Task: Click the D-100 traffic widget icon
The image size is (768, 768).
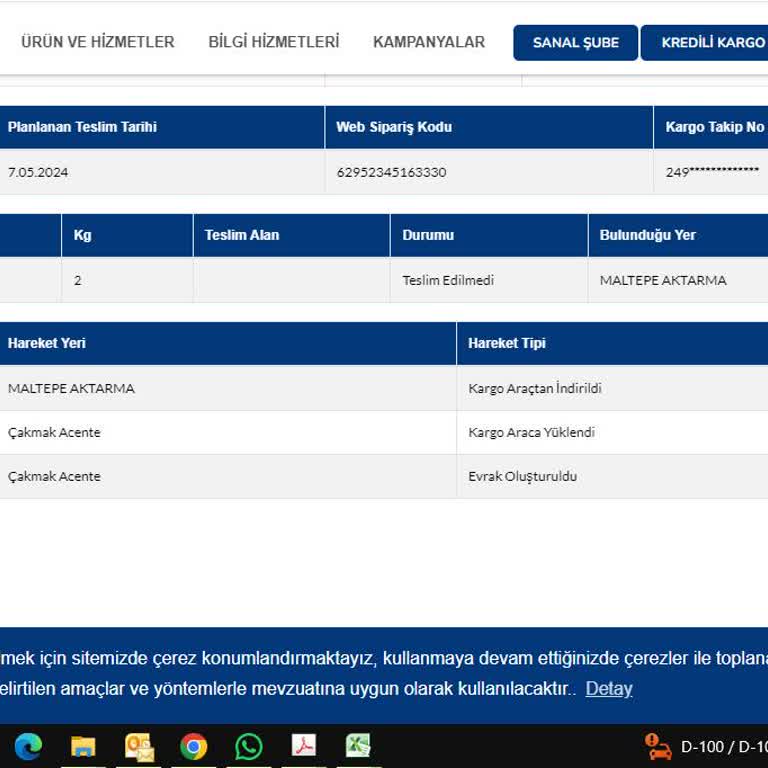Action: 659,746
